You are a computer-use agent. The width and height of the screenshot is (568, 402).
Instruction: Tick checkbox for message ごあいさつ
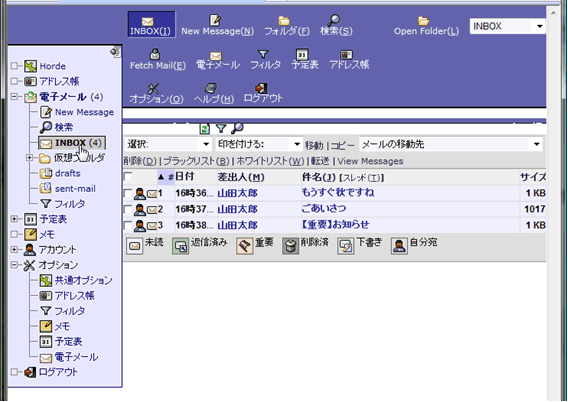[128, 209]
